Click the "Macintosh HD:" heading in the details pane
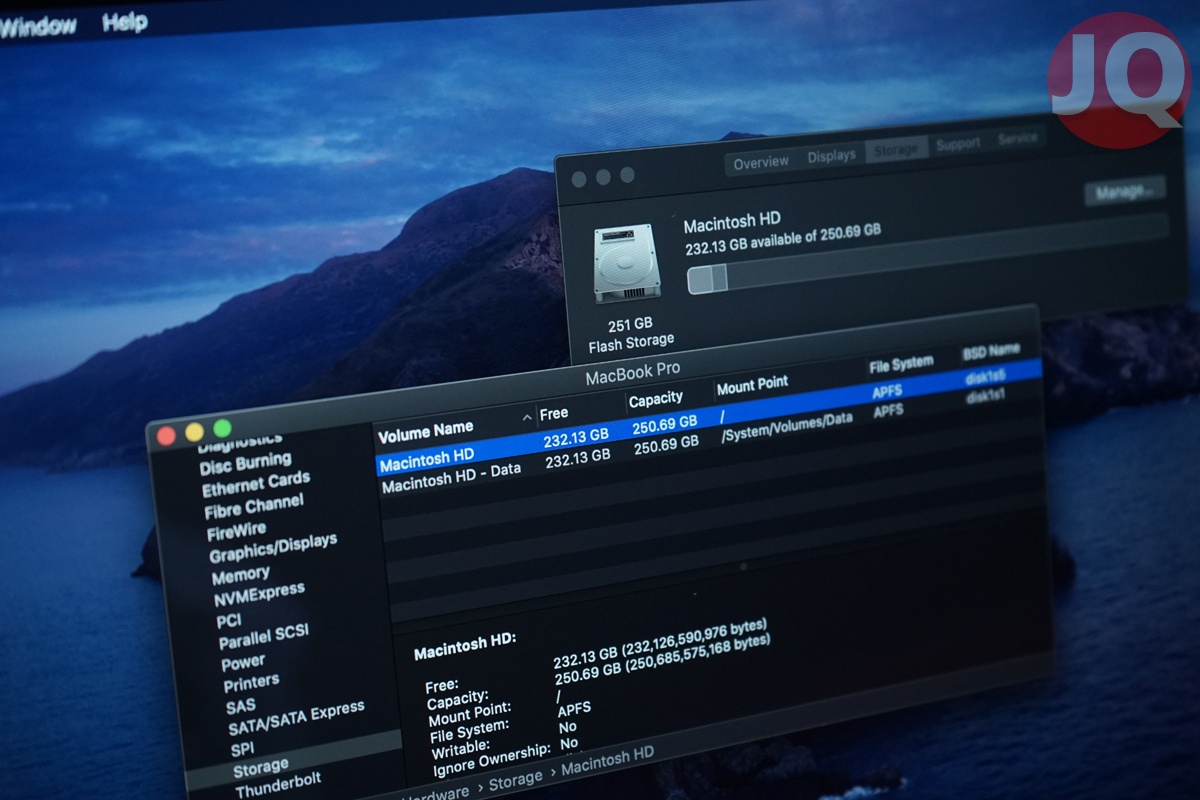 (465, 648)
